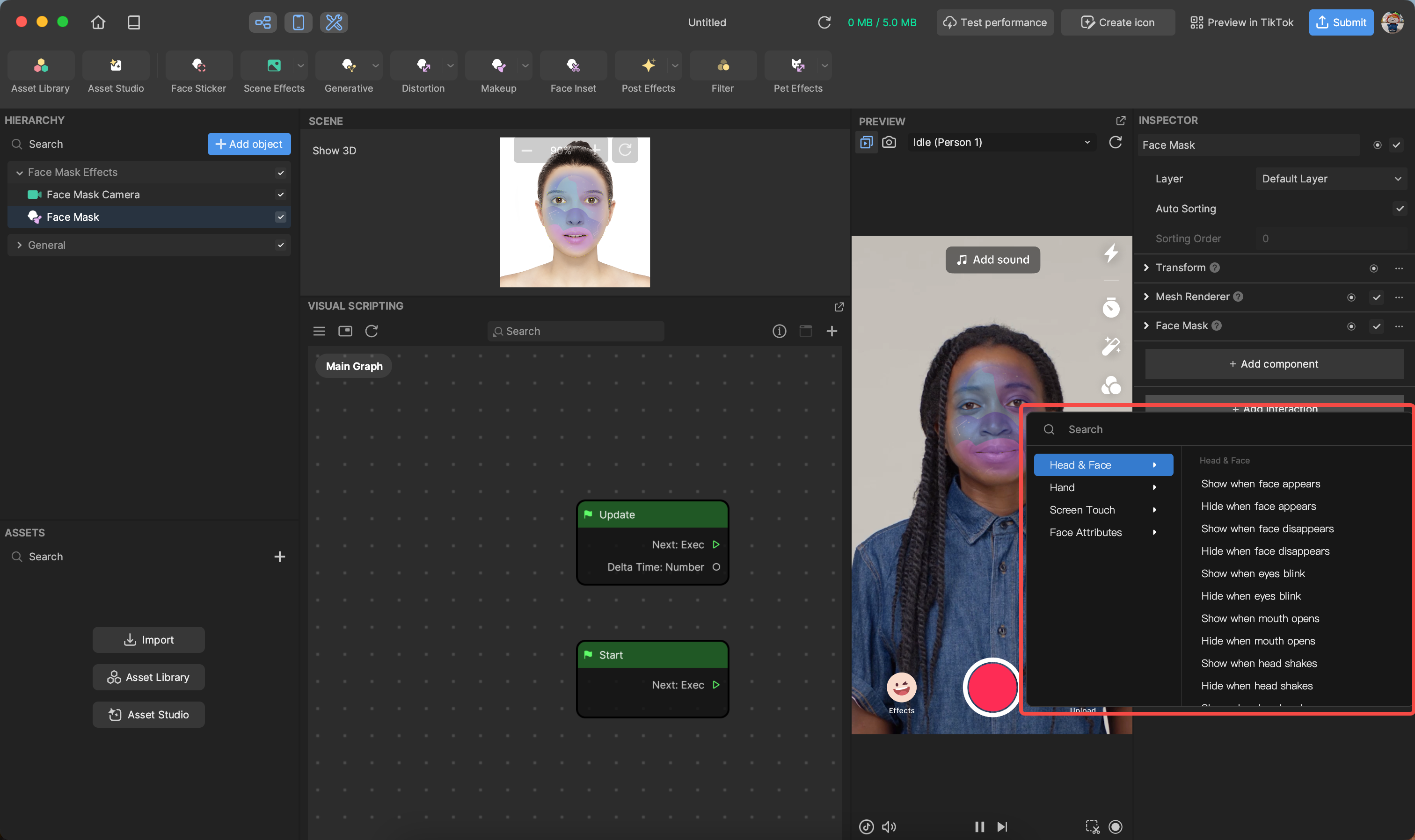Click Show 3D in Scene panel
This screenshot has width=1415, height=840.
(x=335, y=151)
